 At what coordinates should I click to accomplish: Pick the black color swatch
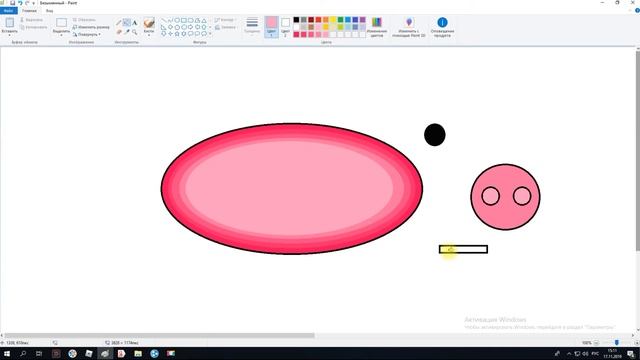coord(296,20)
